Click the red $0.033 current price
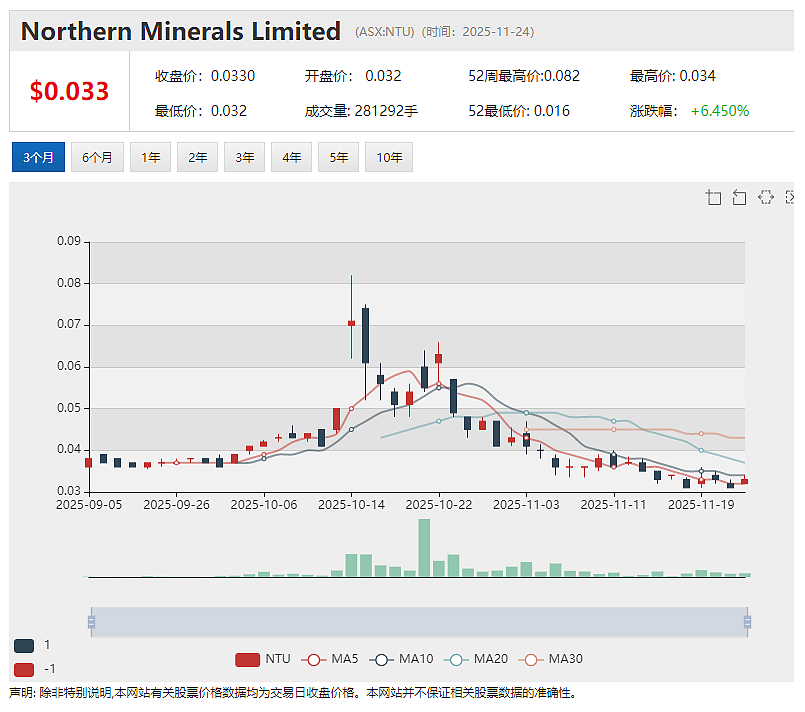The height and width of the screenshot is (712, 805). (69, 91)
